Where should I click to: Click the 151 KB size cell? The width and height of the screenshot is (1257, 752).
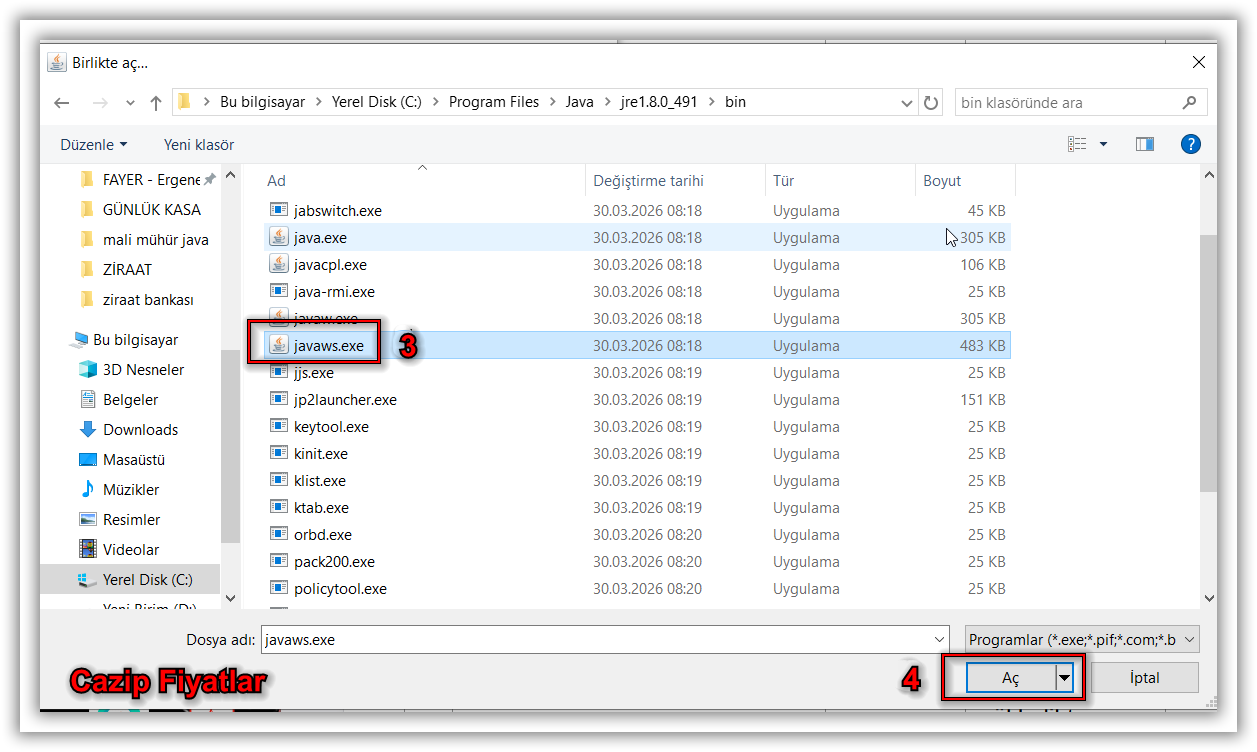tap(982, 399)
